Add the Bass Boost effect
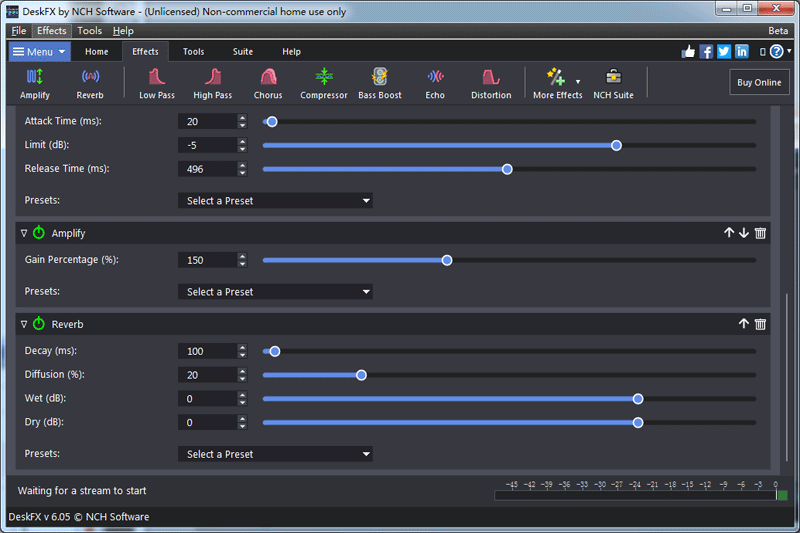Viewport: 800px width, 533px height. pos(380,84)
